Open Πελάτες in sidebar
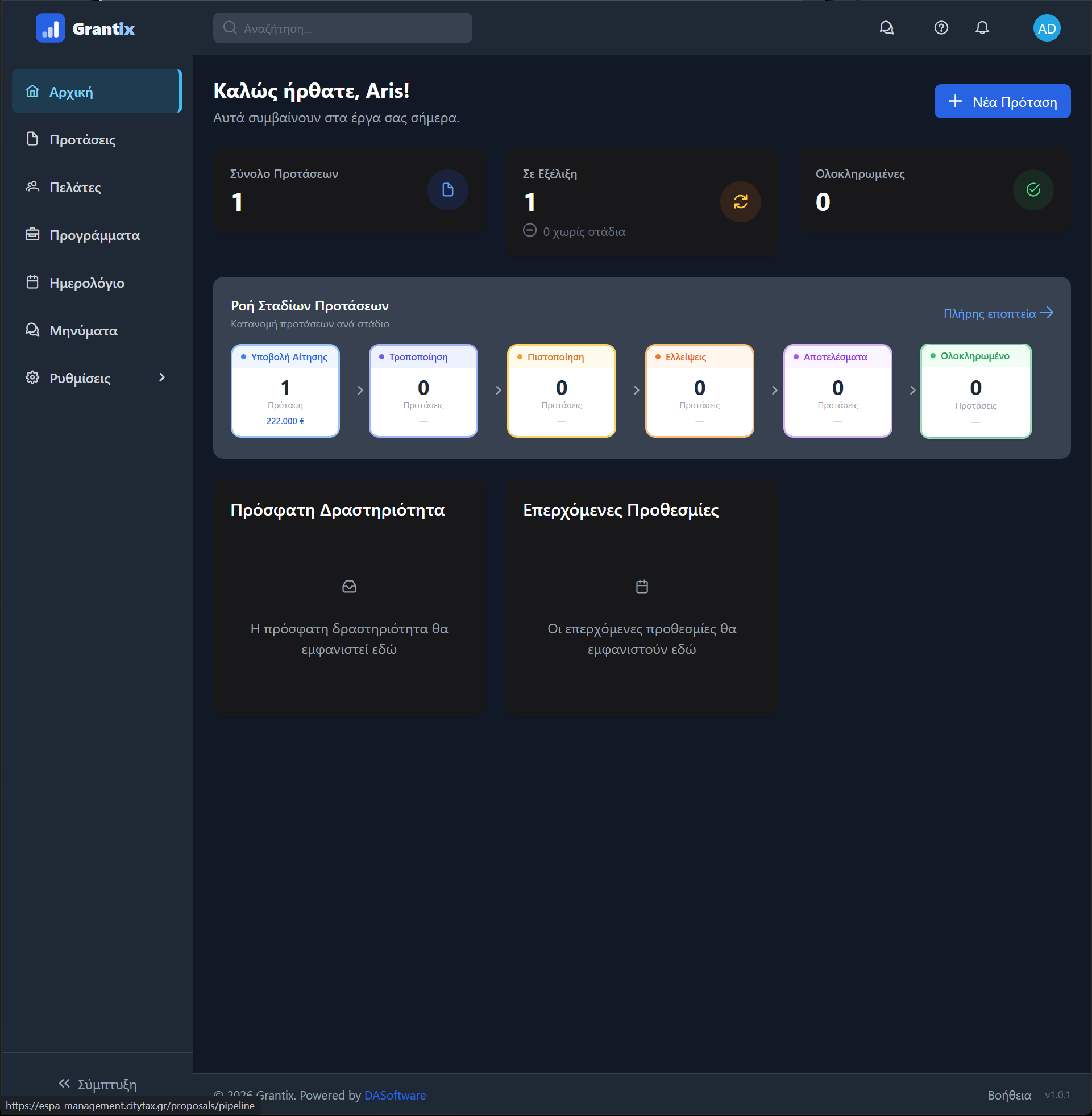This screenshot has width=1092, height=1116. click(x=97, y=186)
